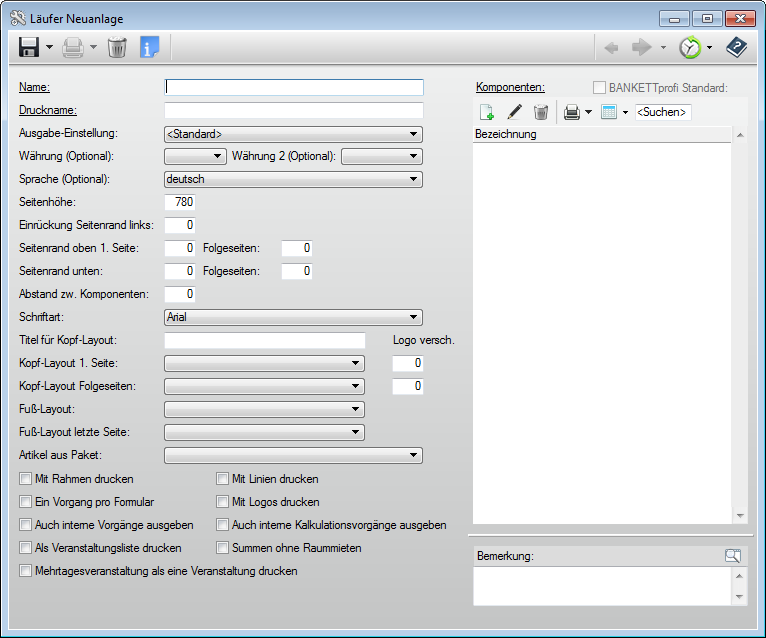Edit component using the pencil icon
This screenshot has height=638, width=766.
click(x=514, y=113)
